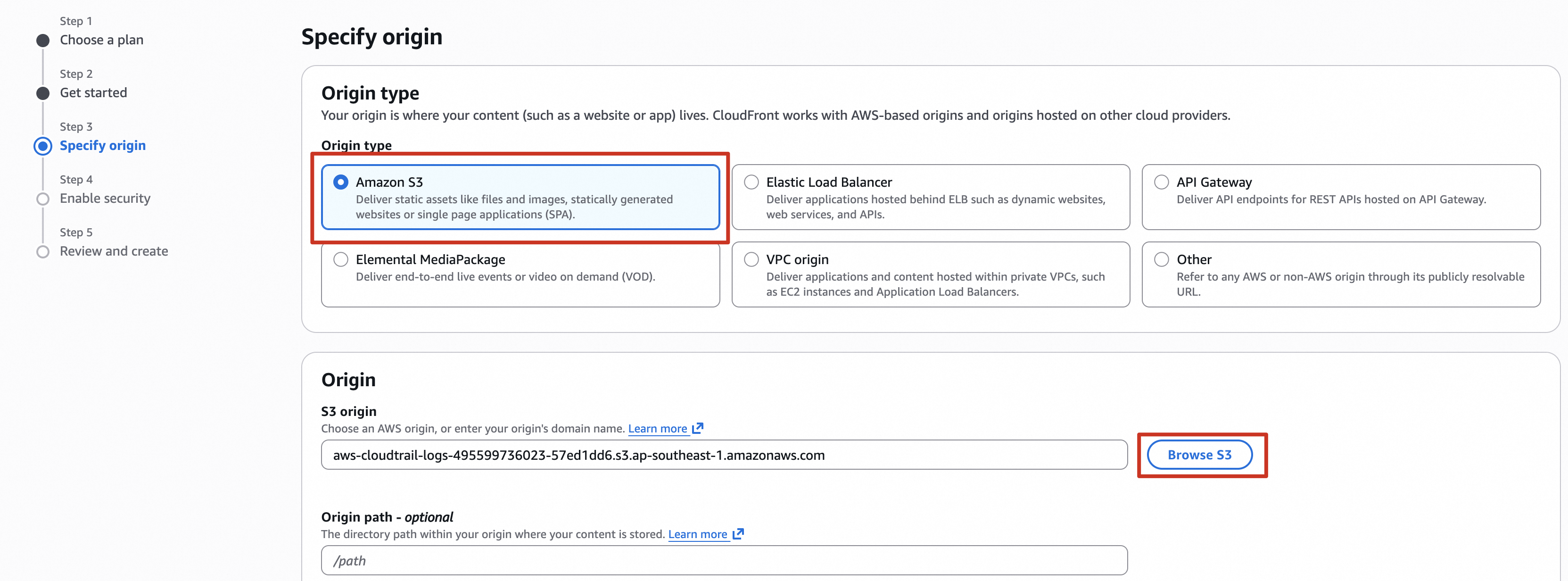Click the VPC origin description text
This screenshot has width=1568, height=581.
[x=935, y=284]
